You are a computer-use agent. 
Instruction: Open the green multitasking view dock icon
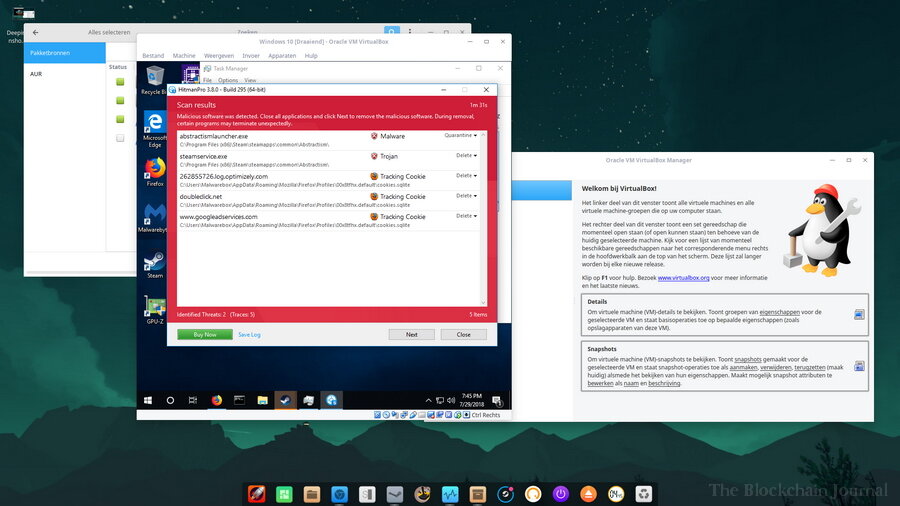(x=284, y=493)
